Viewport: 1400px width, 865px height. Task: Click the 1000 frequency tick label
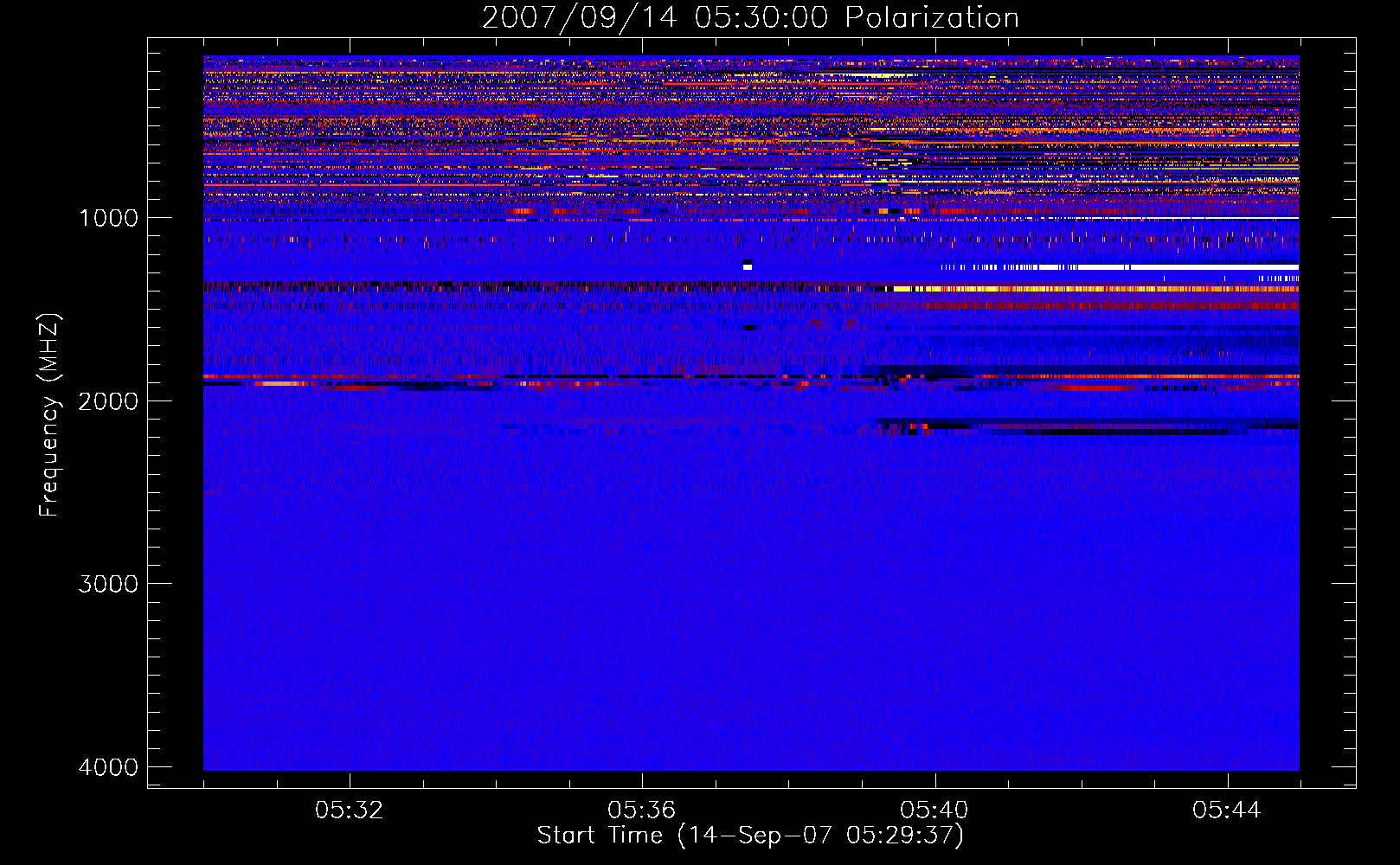[x=109, y=218]
